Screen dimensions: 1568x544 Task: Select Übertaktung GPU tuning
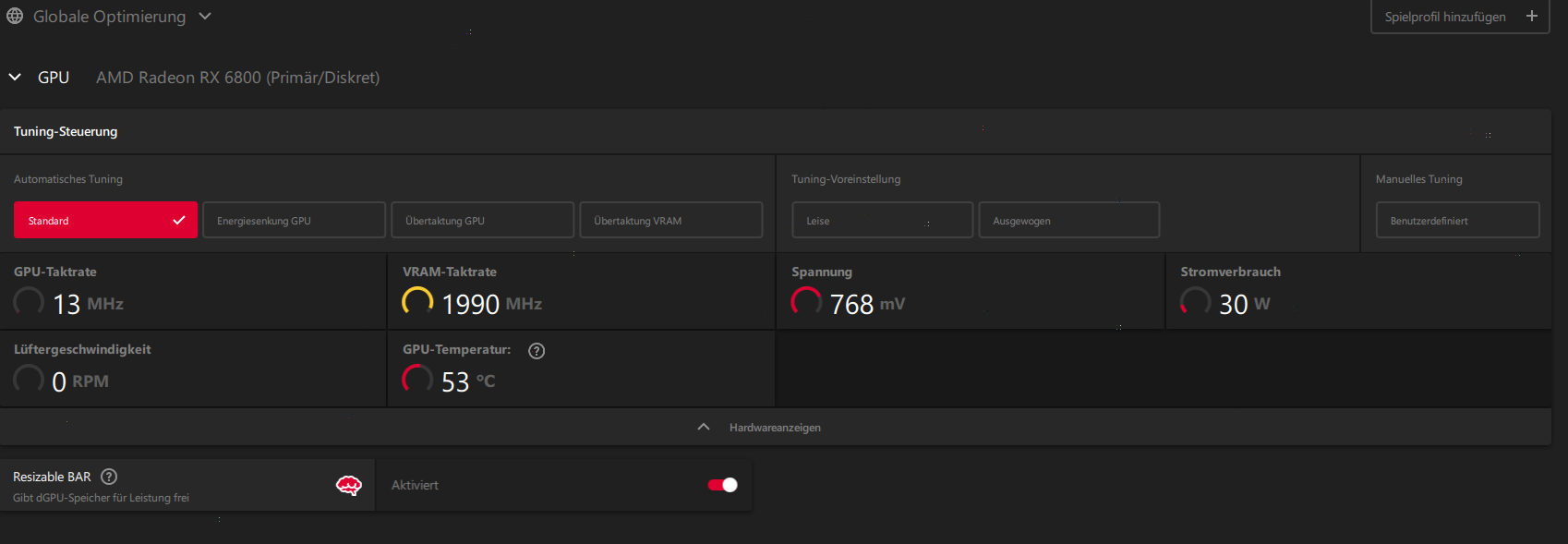click(483, 220)
